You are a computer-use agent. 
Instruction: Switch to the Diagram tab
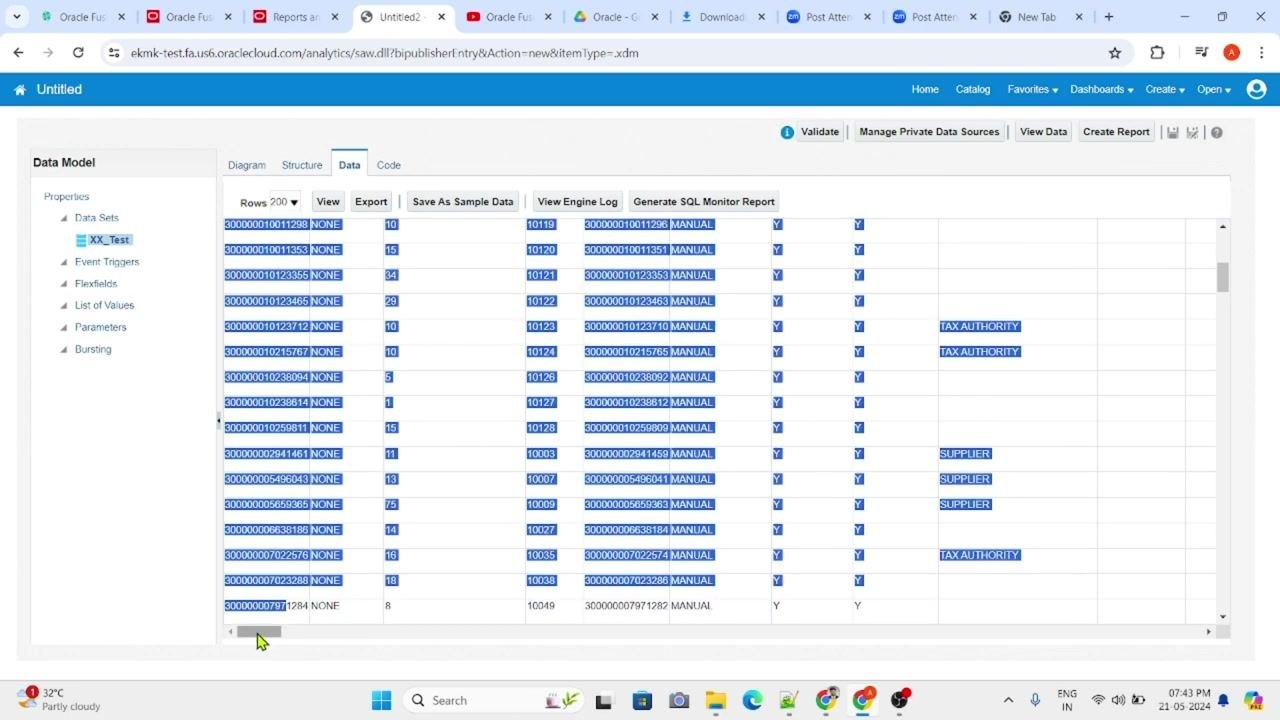point(247,165)
